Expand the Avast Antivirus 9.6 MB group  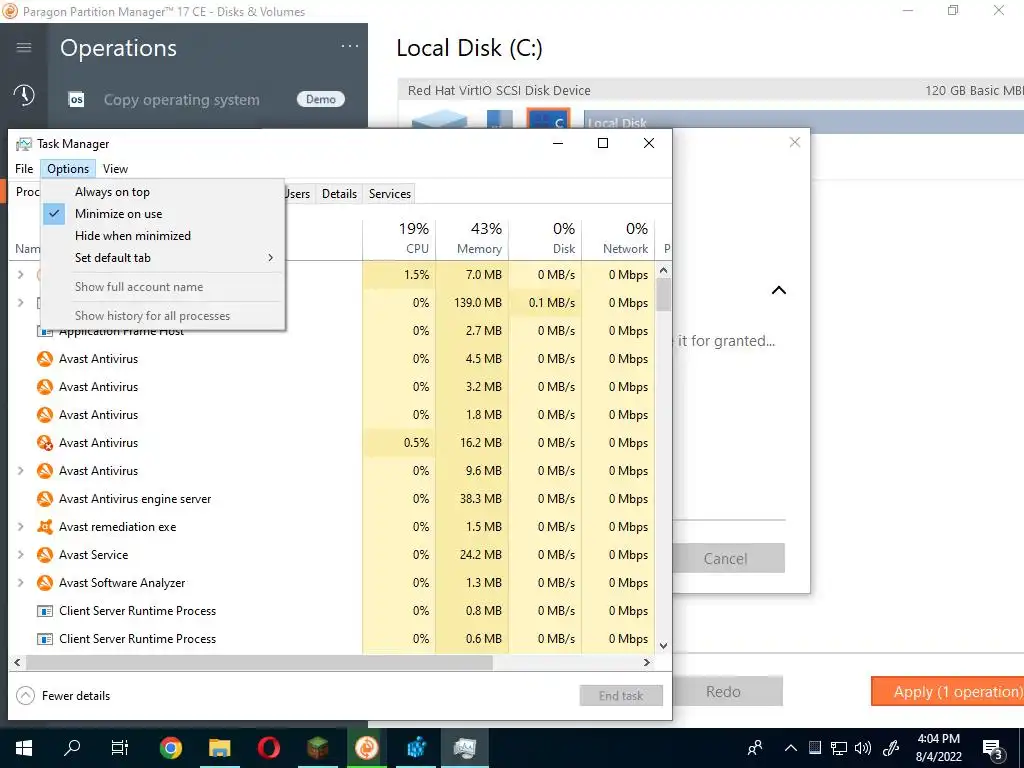click(20, 471)
